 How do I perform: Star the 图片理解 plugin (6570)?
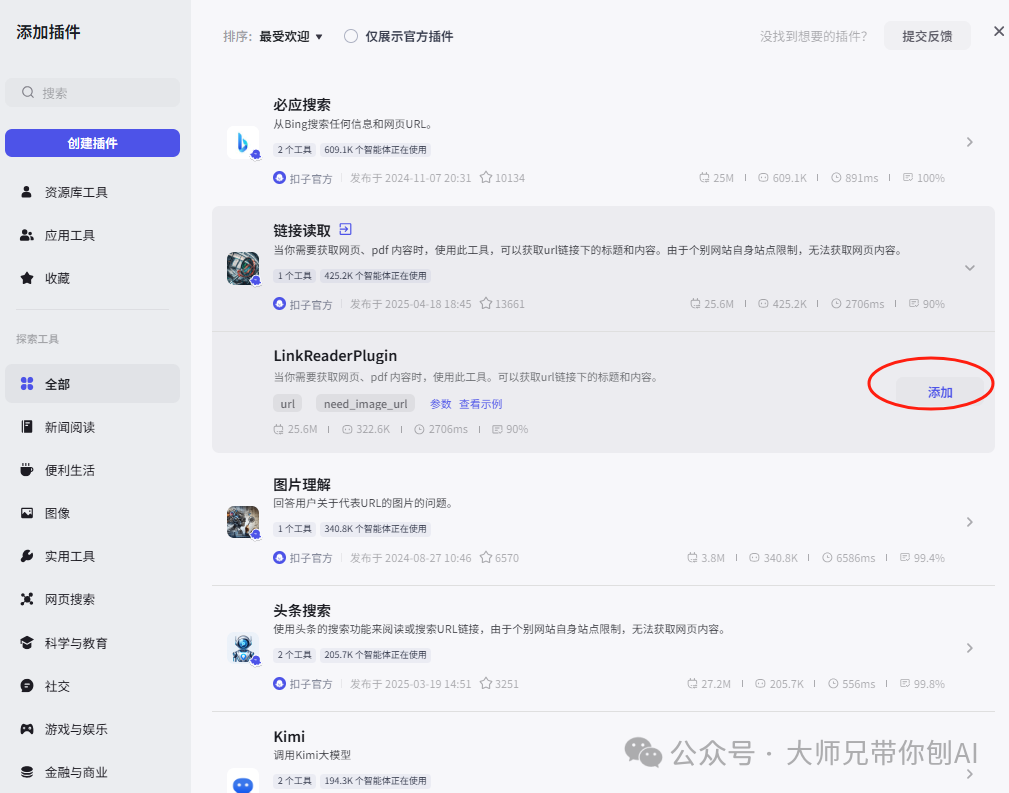486,557
